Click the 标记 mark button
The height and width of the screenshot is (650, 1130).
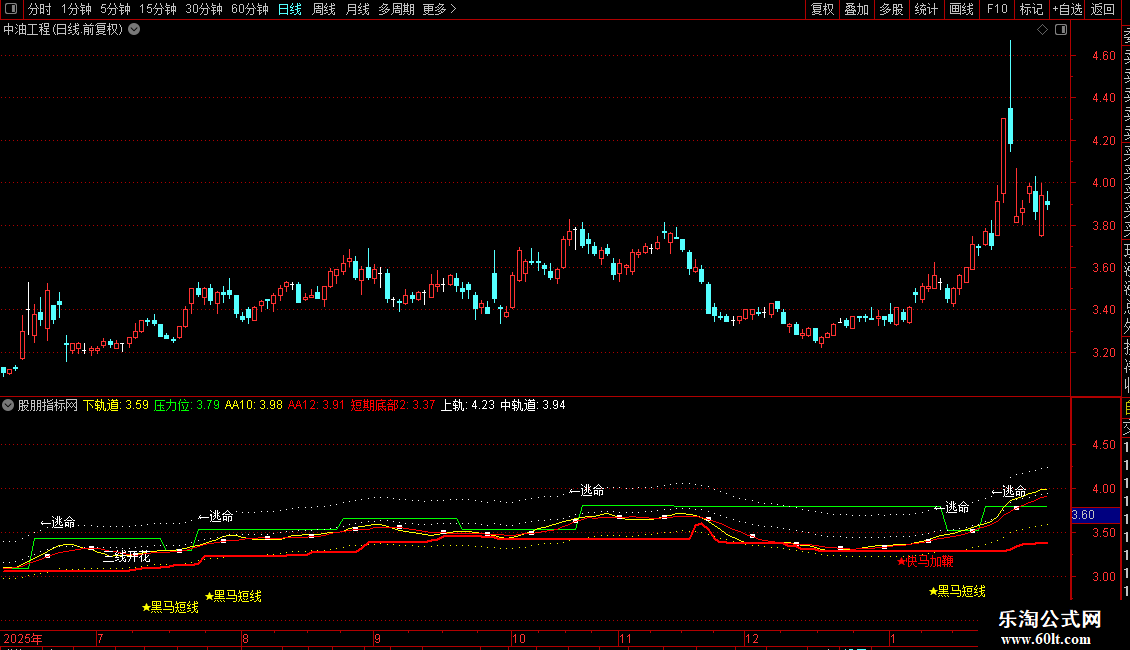(1031, 9)
